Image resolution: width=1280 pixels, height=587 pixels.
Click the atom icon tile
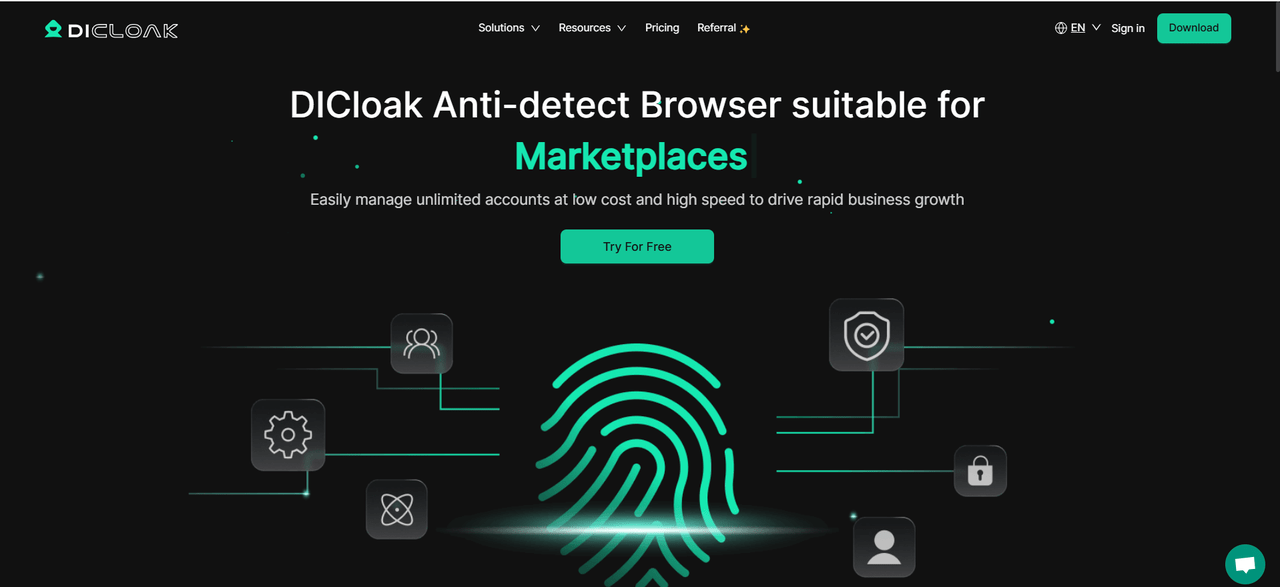(x=397, y=510)
